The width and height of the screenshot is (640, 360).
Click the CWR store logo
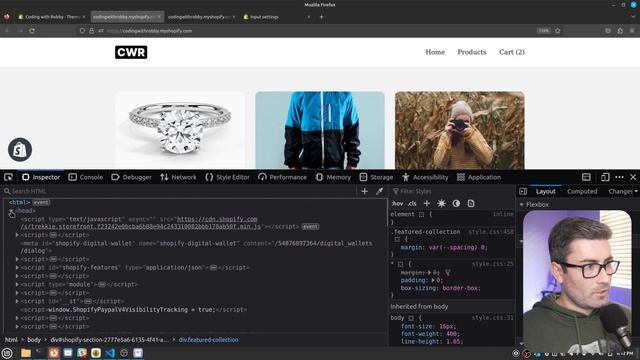coord(131,52)
